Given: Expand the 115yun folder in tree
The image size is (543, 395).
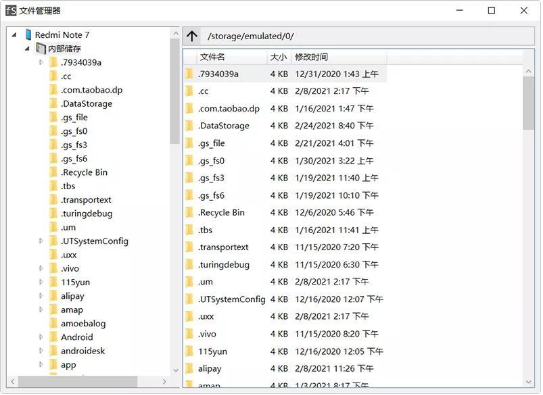Looking at the screenshot, I should tap(41, 282).
